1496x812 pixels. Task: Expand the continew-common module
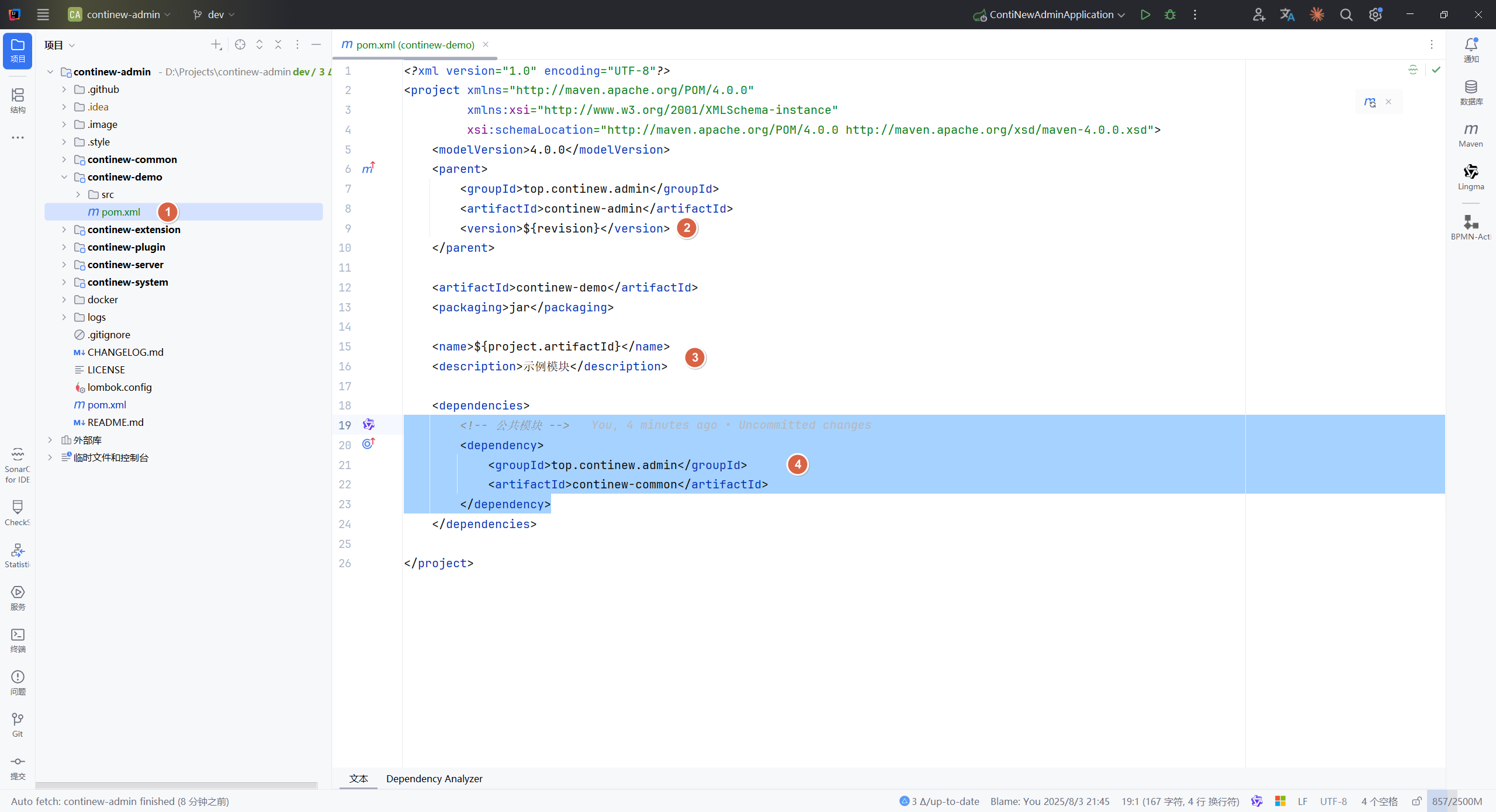64,159
